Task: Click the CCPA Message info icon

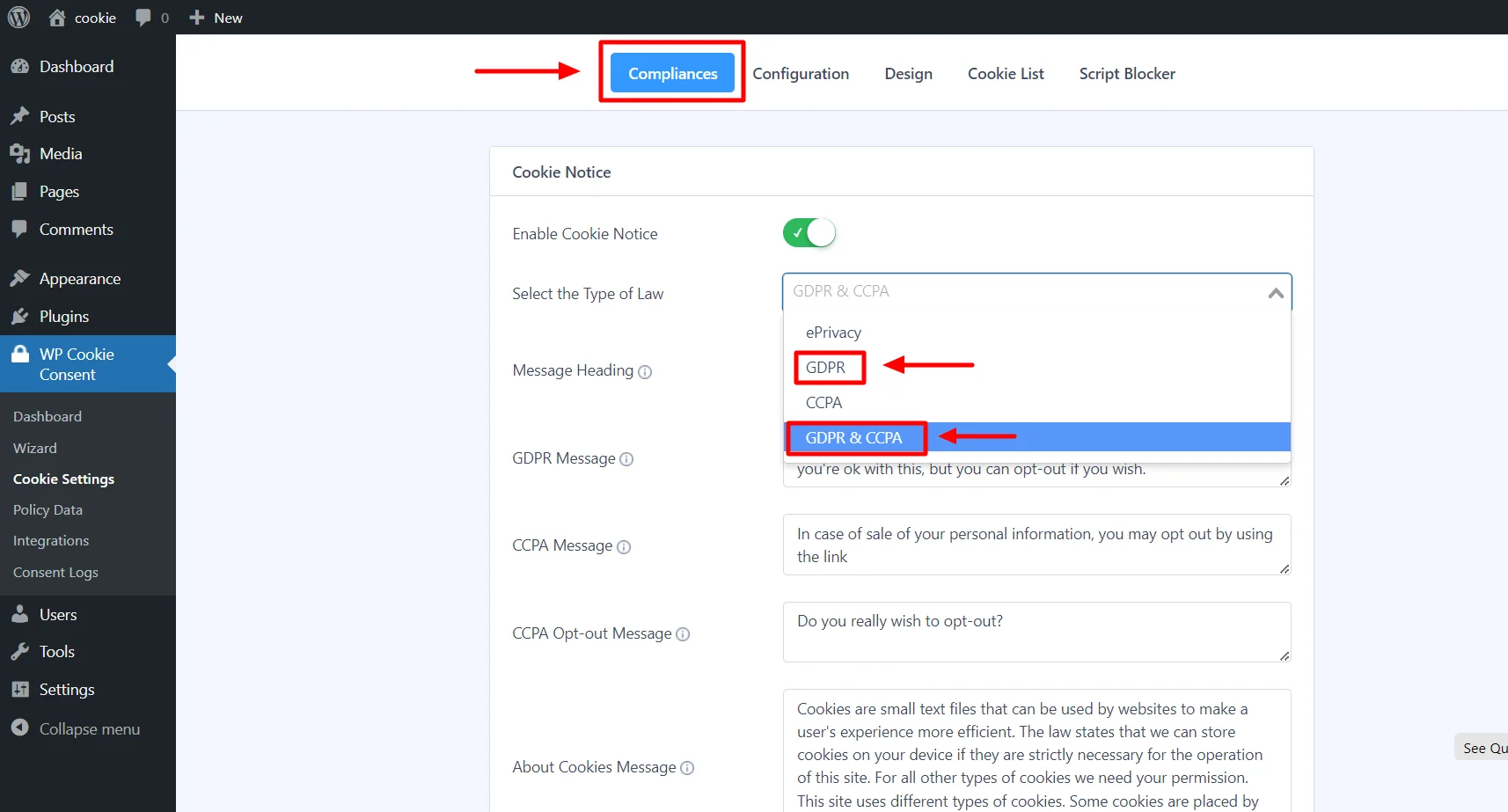Action: point(624,547)
